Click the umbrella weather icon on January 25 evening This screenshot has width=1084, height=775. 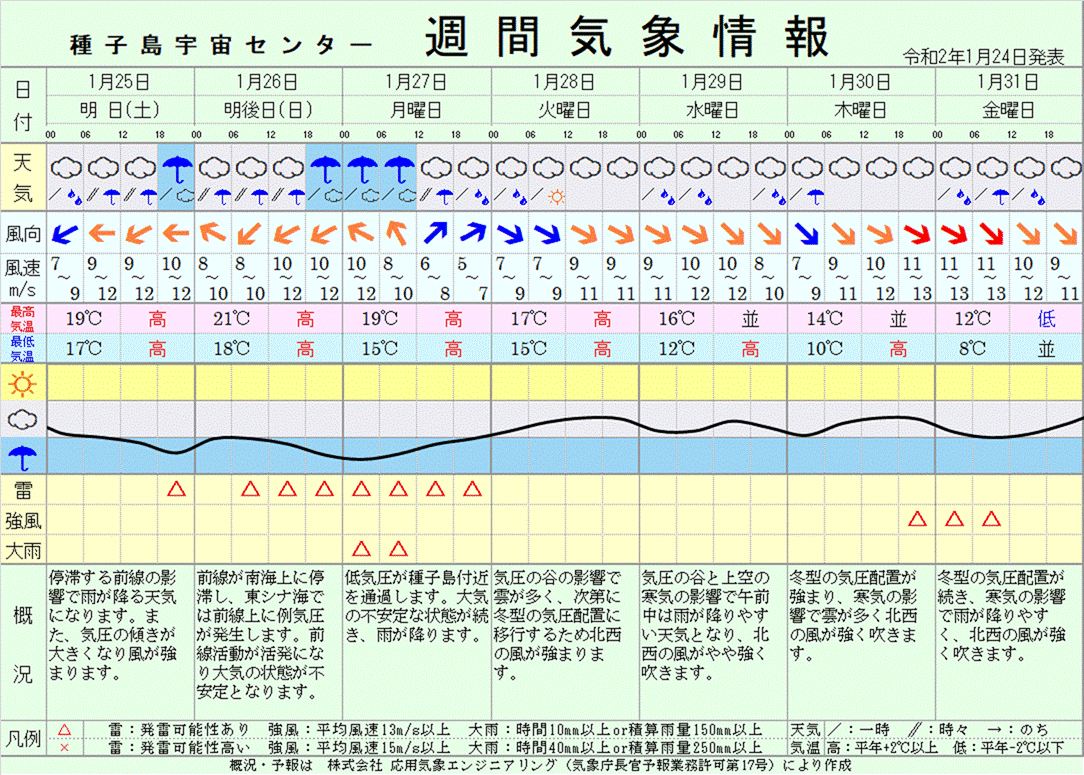pos(176,169)
